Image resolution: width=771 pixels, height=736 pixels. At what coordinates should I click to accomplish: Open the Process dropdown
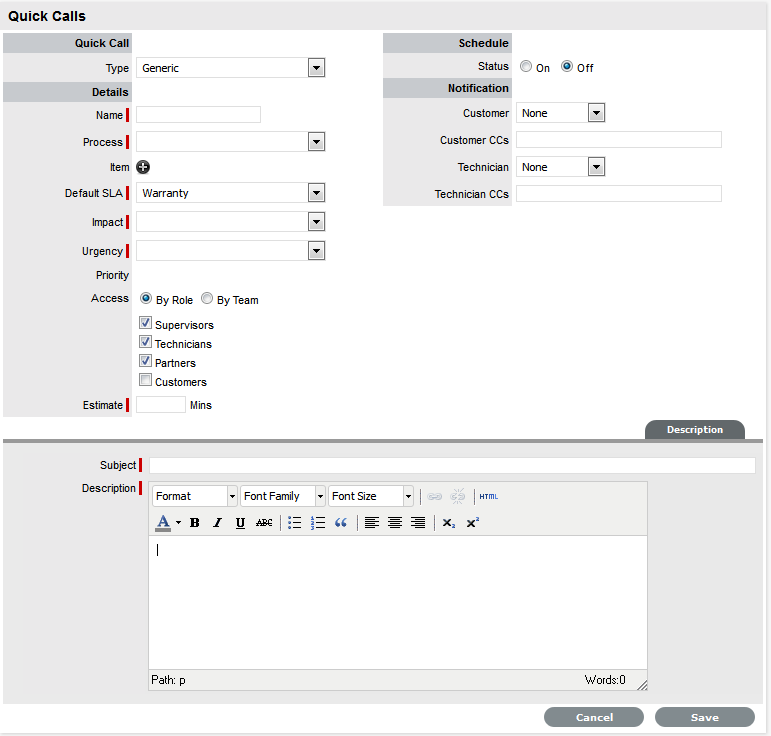(x=231, y=142)
